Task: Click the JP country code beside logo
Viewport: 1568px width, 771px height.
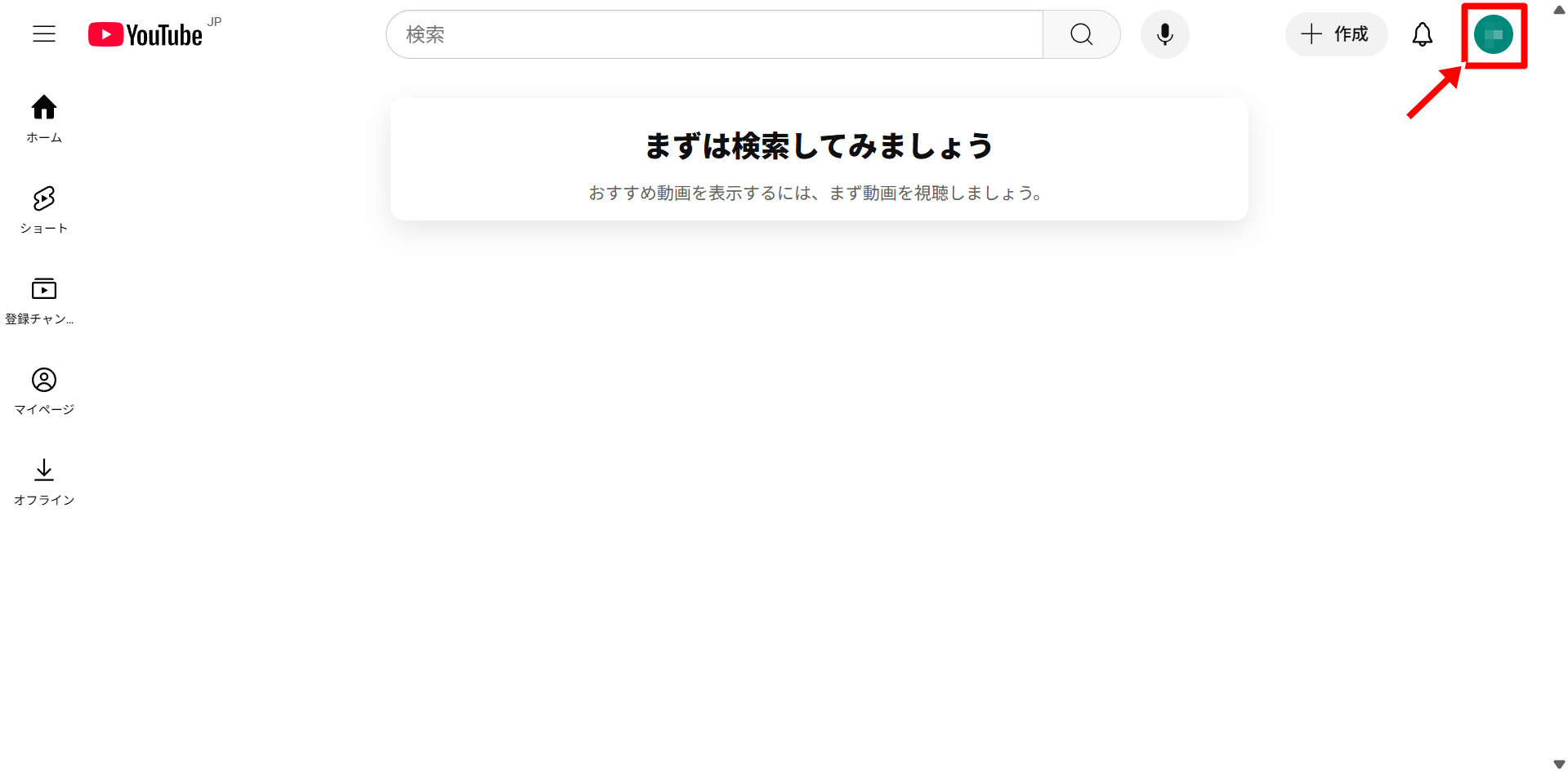Action: [214, 22]
